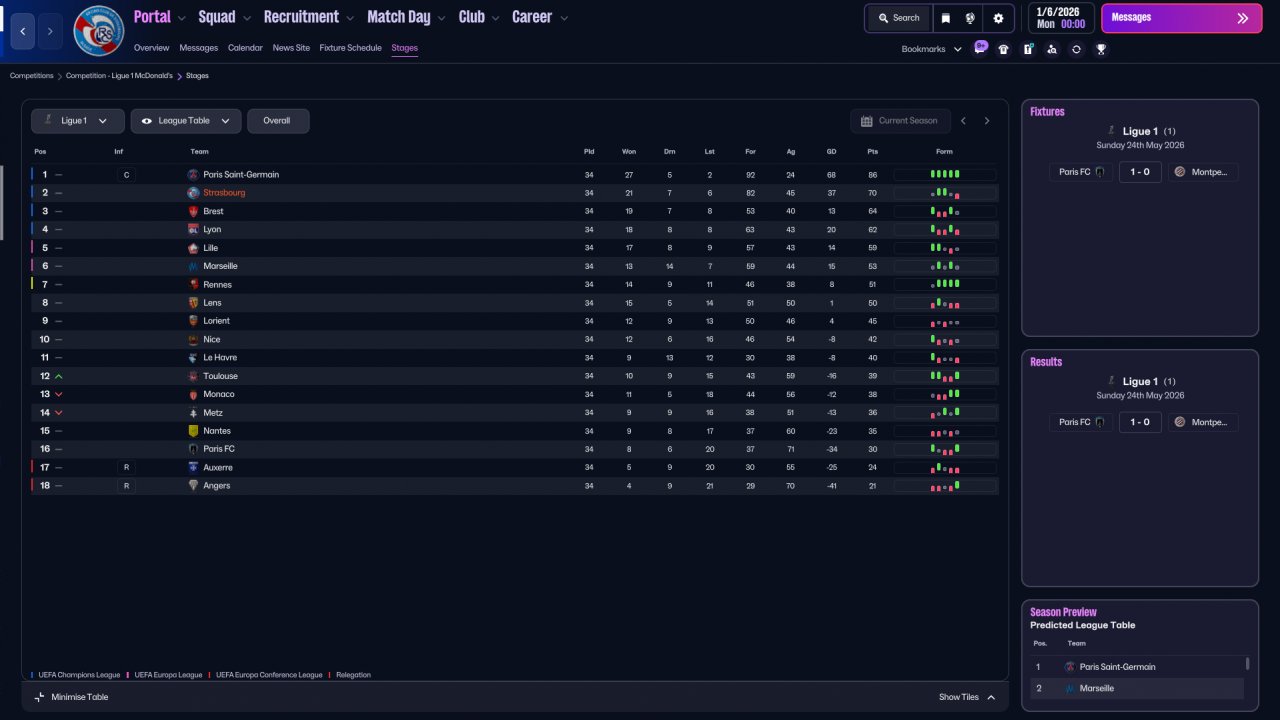Click the Paris Saint-Germain crest in table
The image size is (1280, 720).
[193, 175]
